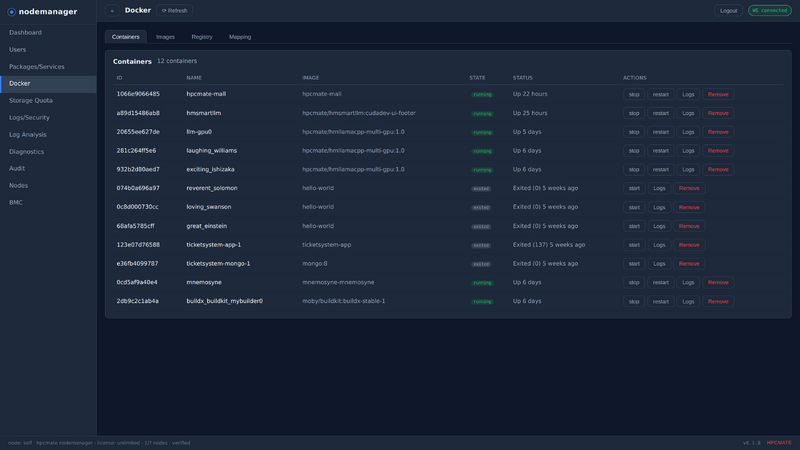Click image name mongo:8
Screen dimensions: 800x450
tap(315, 263)
